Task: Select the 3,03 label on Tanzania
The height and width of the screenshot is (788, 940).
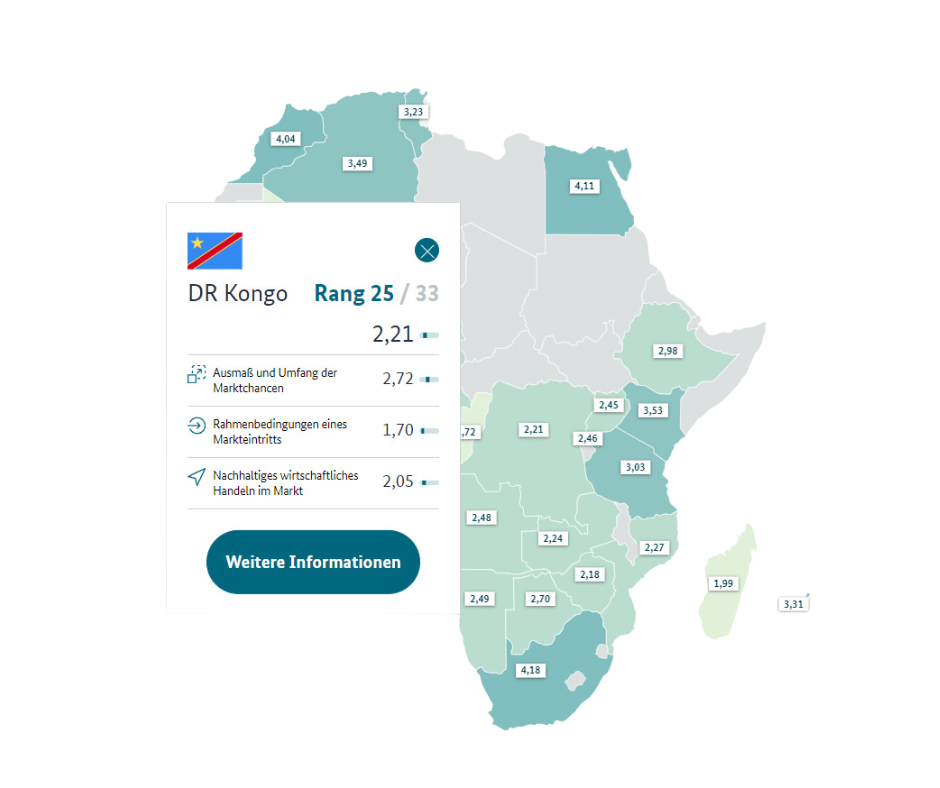Action: click(635, 467)
